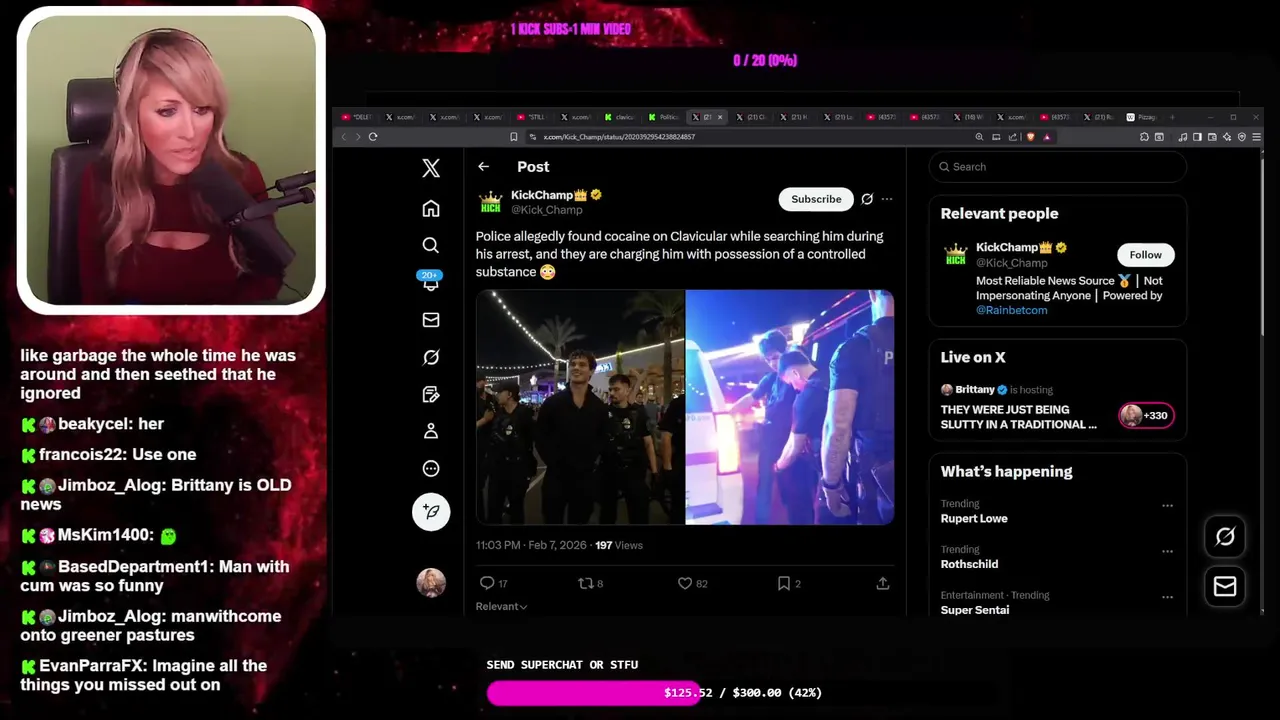
Task: Open left photo of smiling man
Action: [x=580, y=407]
